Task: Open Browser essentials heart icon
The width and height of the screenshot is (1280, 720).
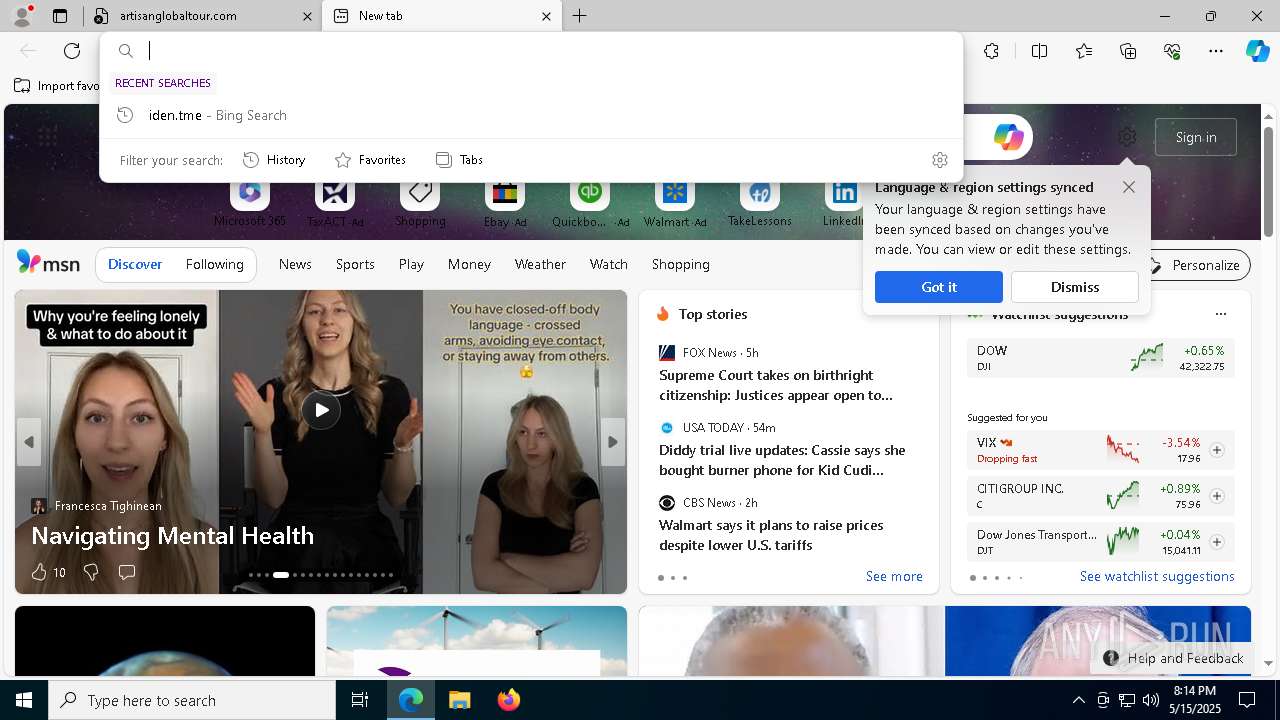Action: coord(1172,51)
